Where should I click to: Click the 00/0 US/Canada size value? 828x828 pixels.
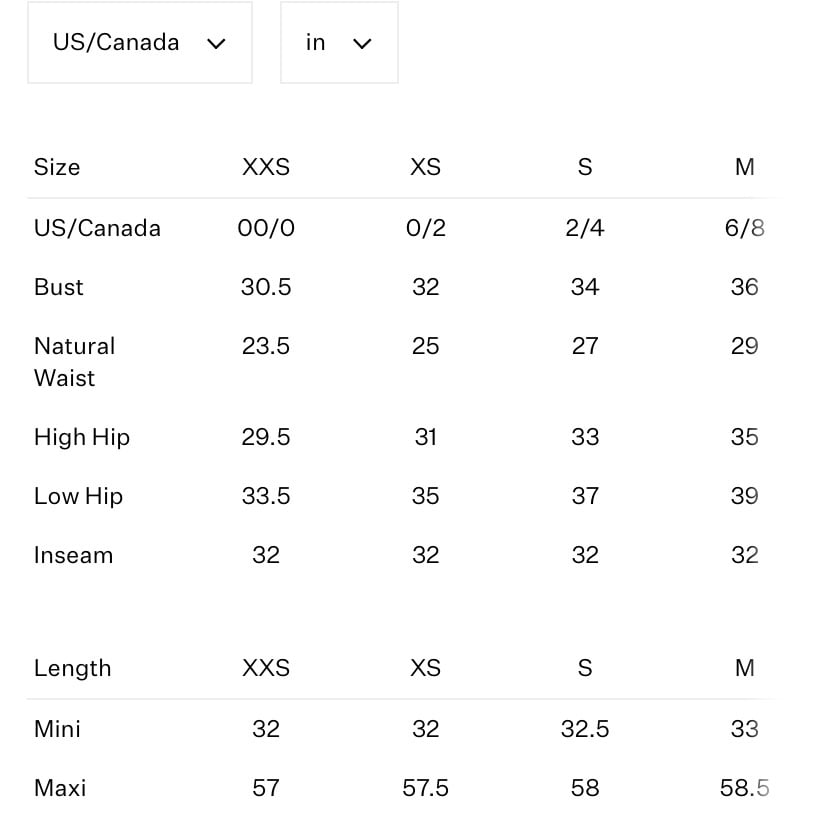point(266,228)
